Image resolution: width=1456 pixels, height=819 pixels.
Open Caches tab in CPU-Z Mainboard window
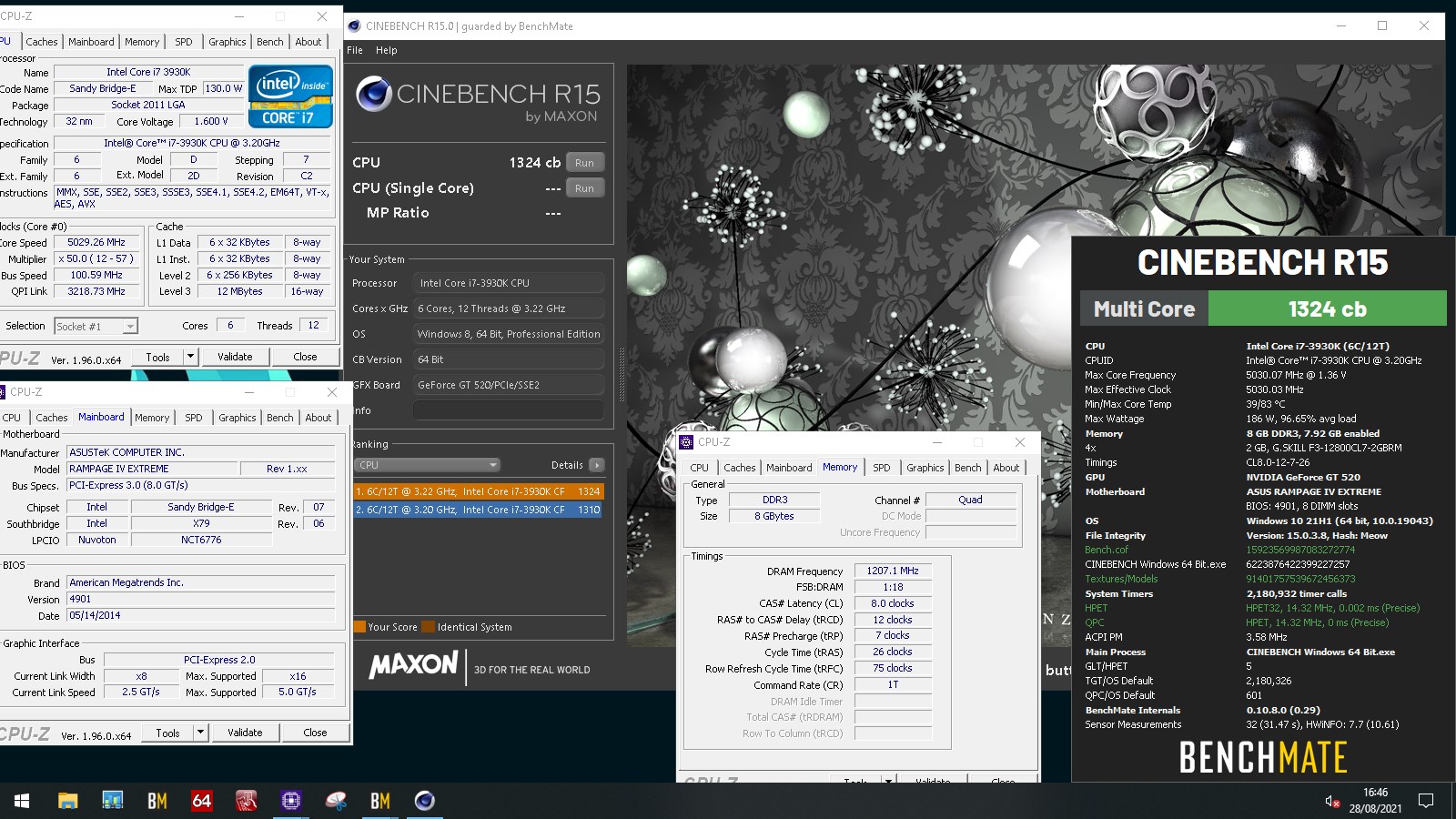tap(52, 418)
